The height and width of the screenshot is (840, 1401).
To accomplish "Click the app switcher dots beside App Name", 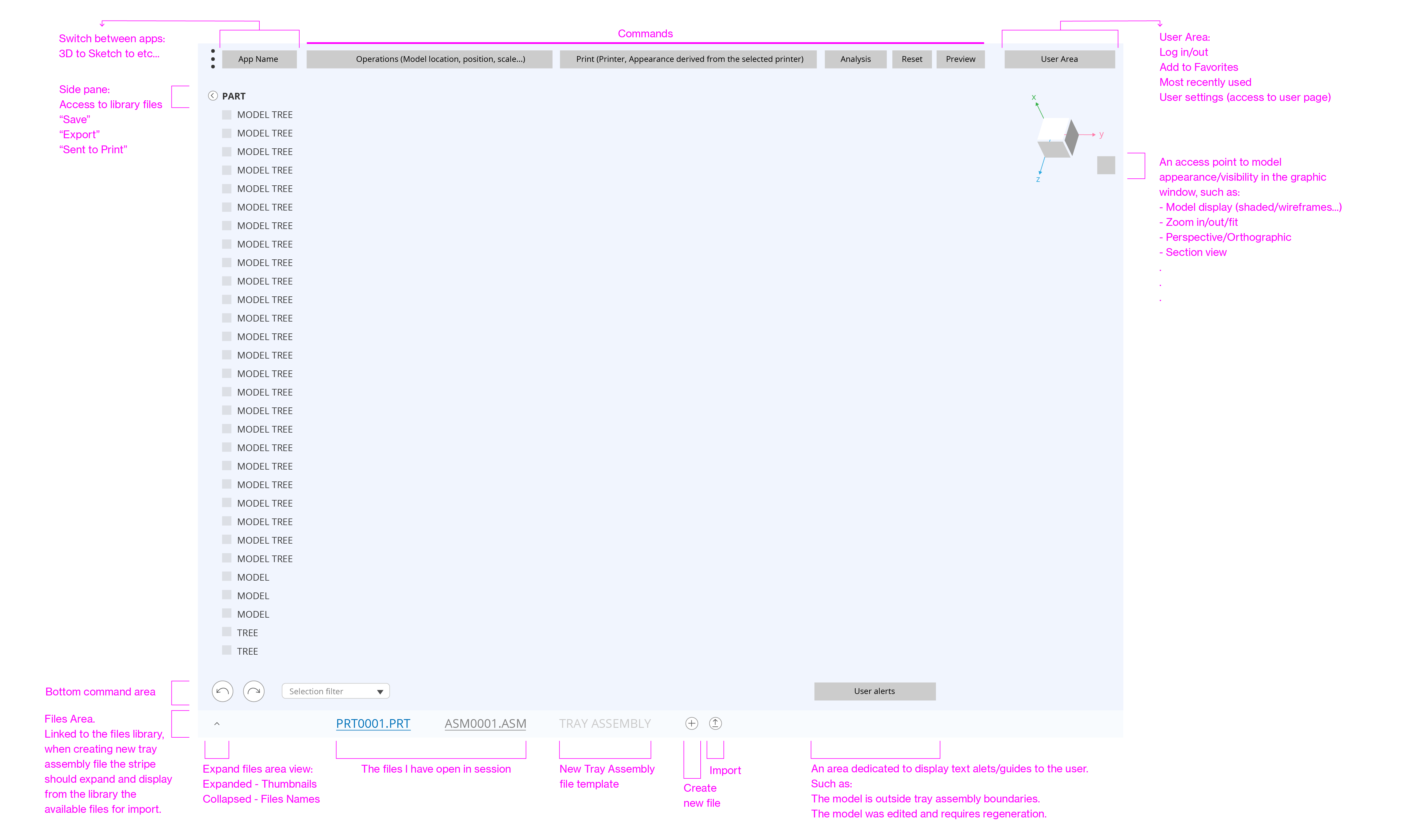I will click(213, 59).
